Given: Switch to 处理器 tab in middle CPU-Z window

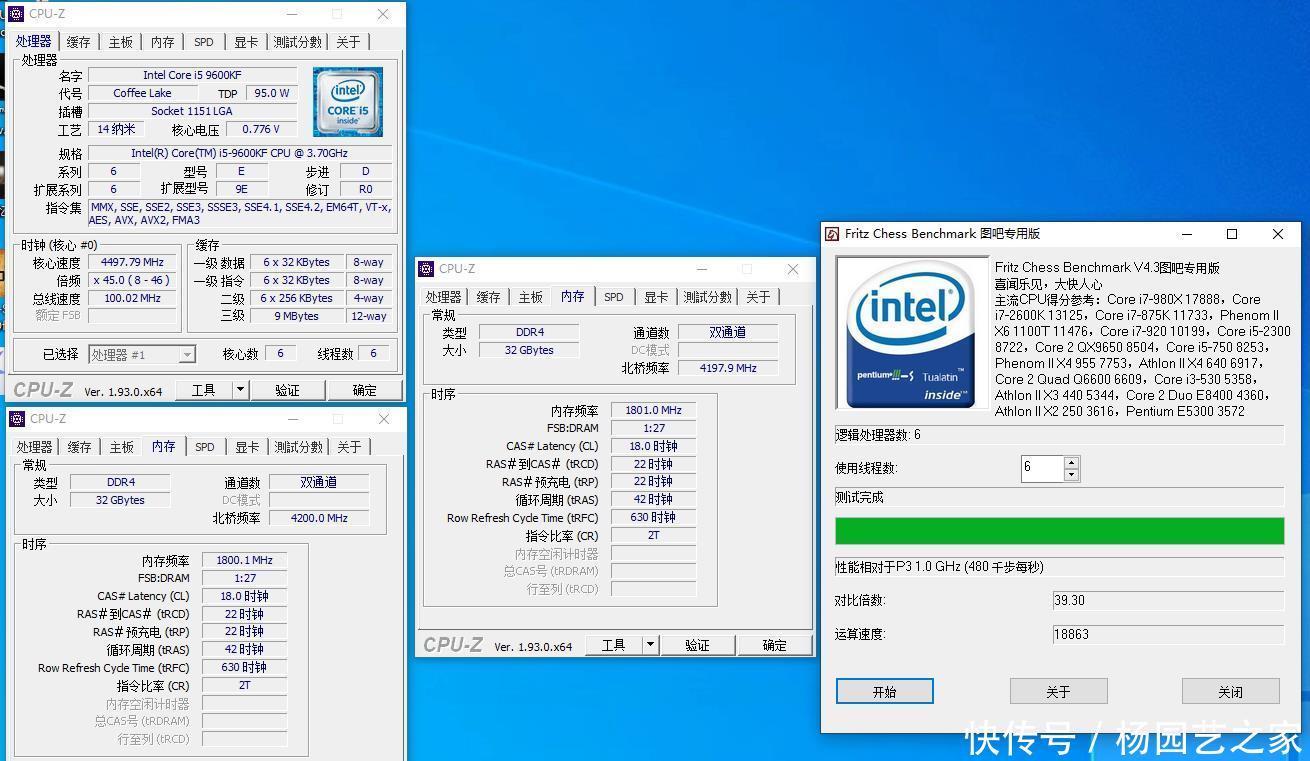Looking at the screenshot, I should click(443, 297).
